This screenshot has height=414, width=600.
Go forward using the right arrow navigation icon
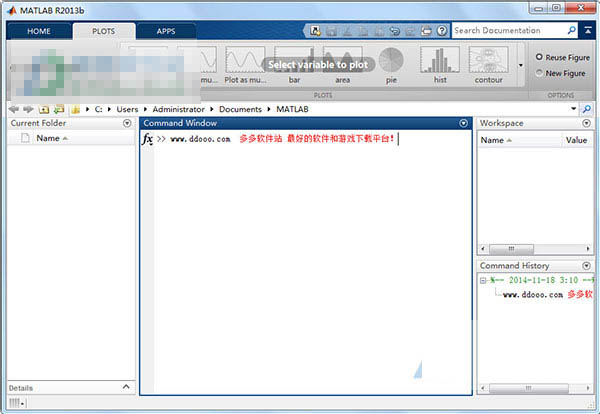pyautogui.click(x=28, y=109)
